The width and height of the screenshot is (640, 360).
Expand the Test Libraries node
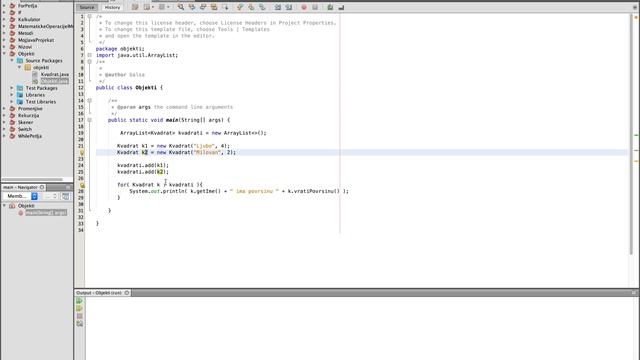coord(12,102)
